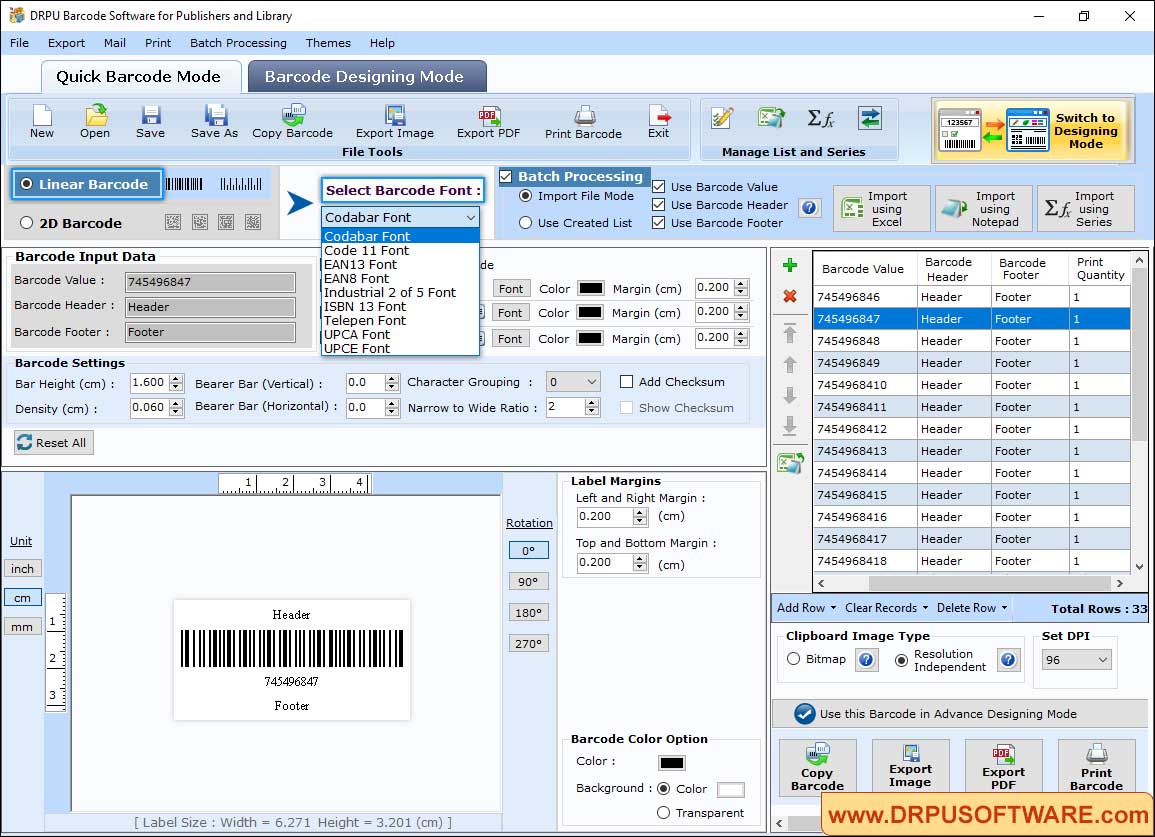Click help icon beside Use Barcode Header

coord(809,208)
